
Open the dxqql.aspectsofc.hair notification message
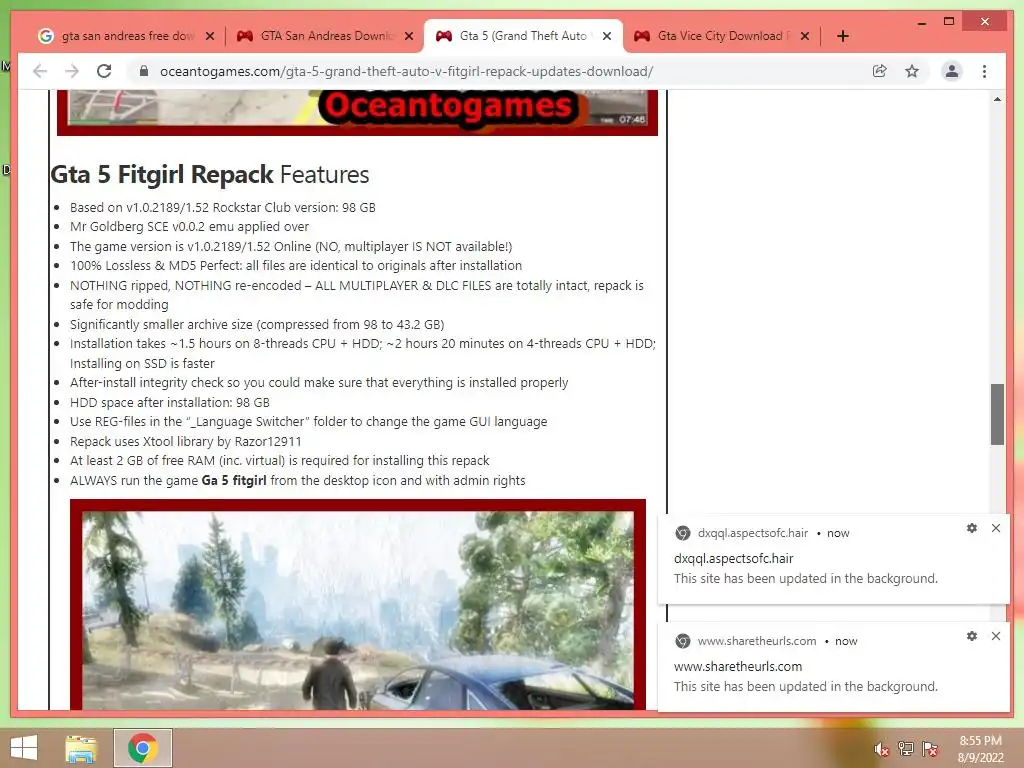(x=805, y=579)
